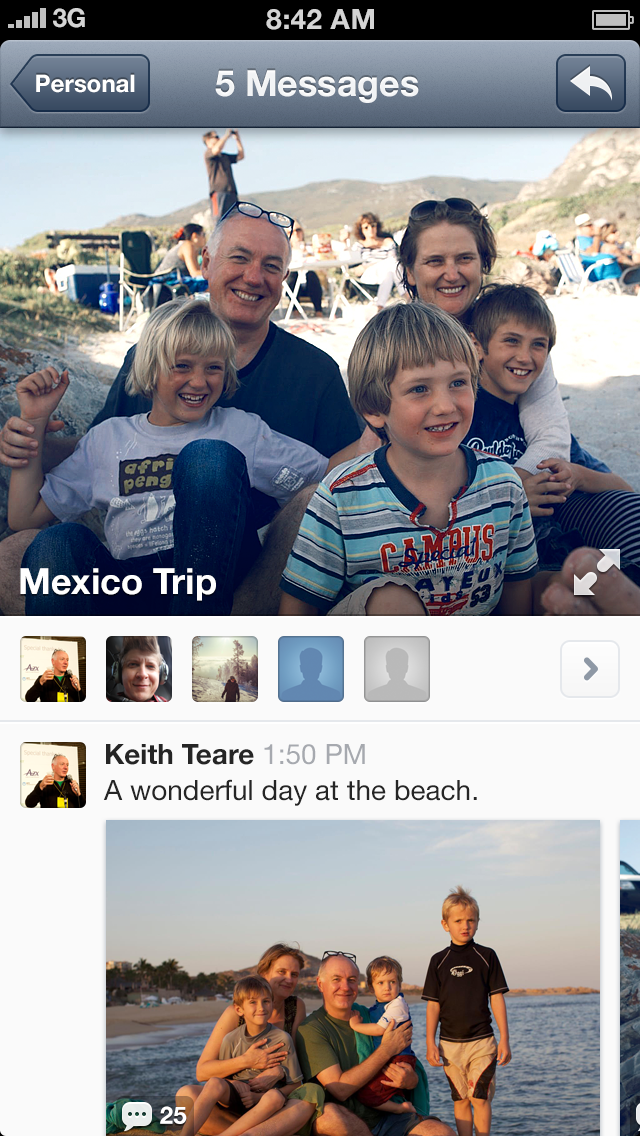Screen dimensions: 640x1136
Task: Open Keith Teare's sender name
Action: pyautogui.click(x=179, y=755)
